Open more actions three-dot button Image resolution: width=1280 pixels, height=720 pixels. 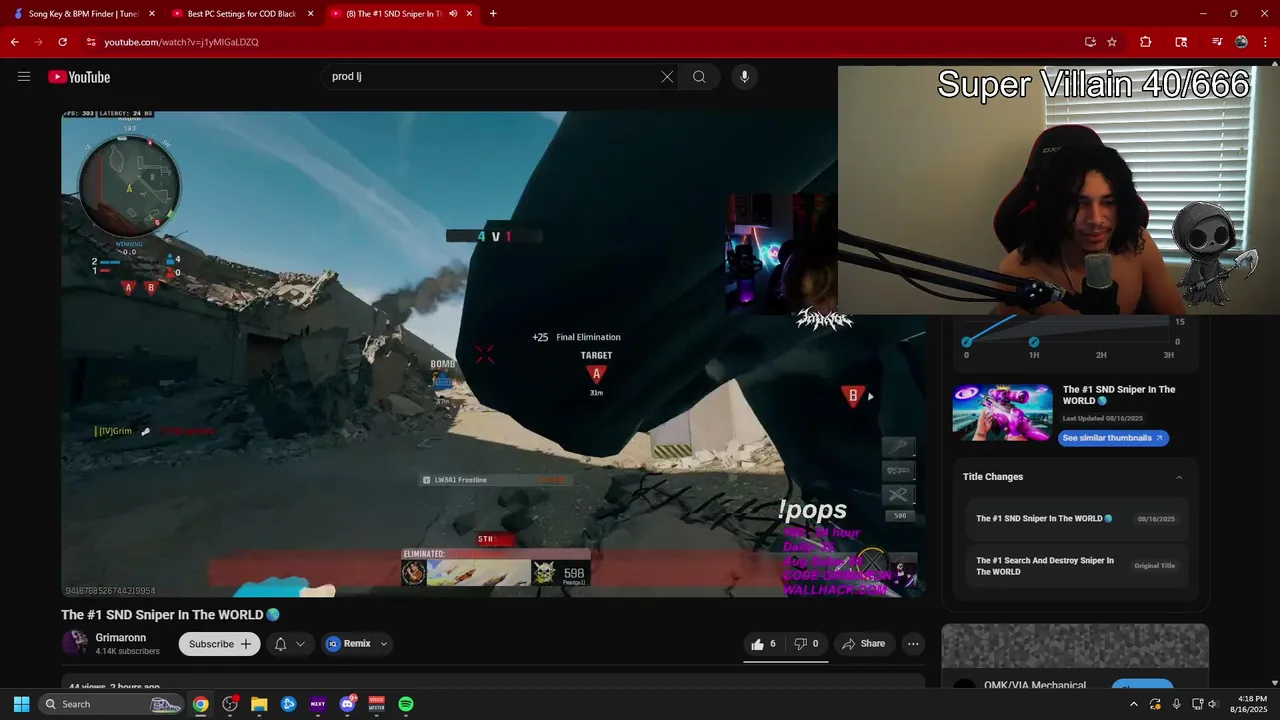tap(913, 644)
